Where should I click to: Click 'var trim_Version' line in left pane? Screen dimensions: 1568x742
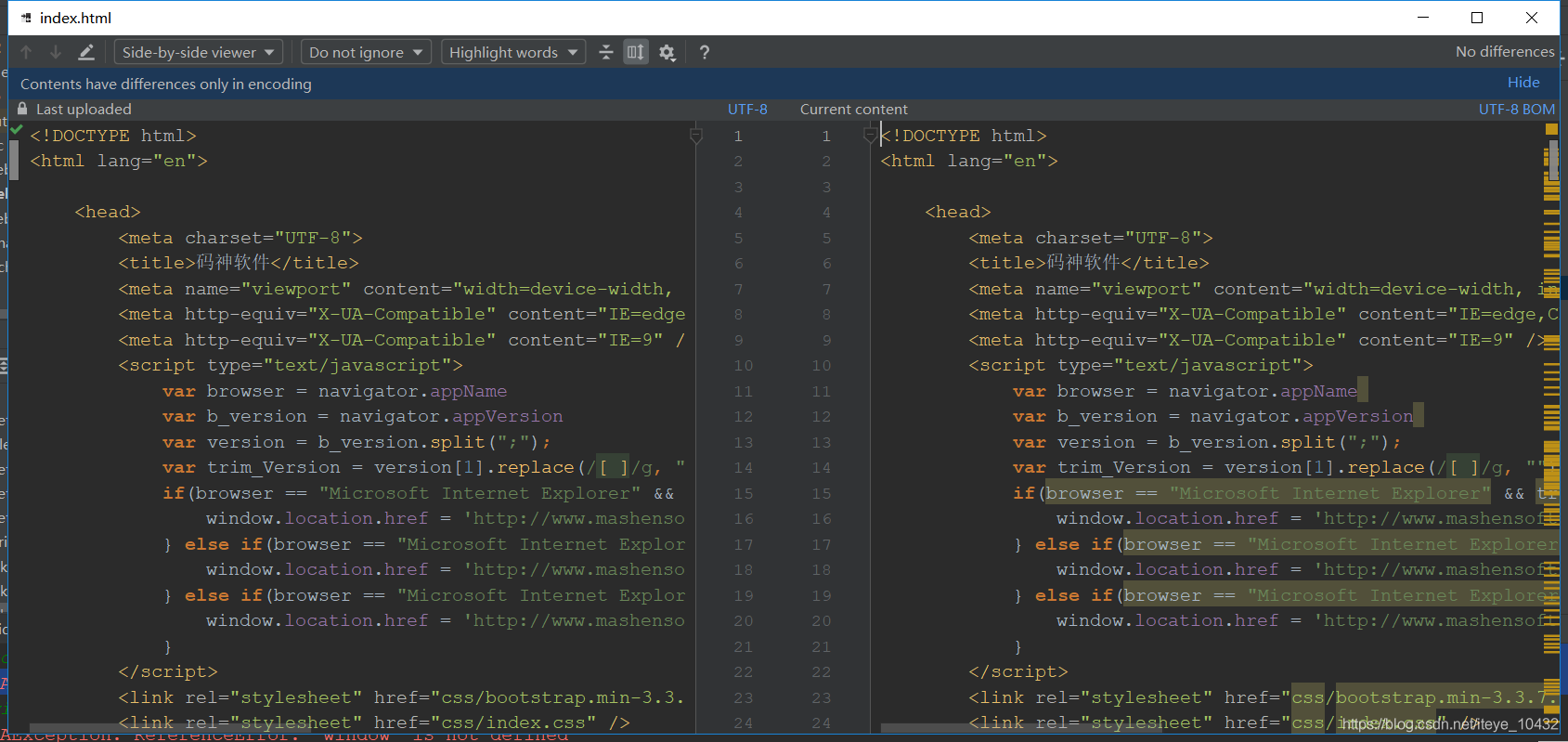coord(424,467)
